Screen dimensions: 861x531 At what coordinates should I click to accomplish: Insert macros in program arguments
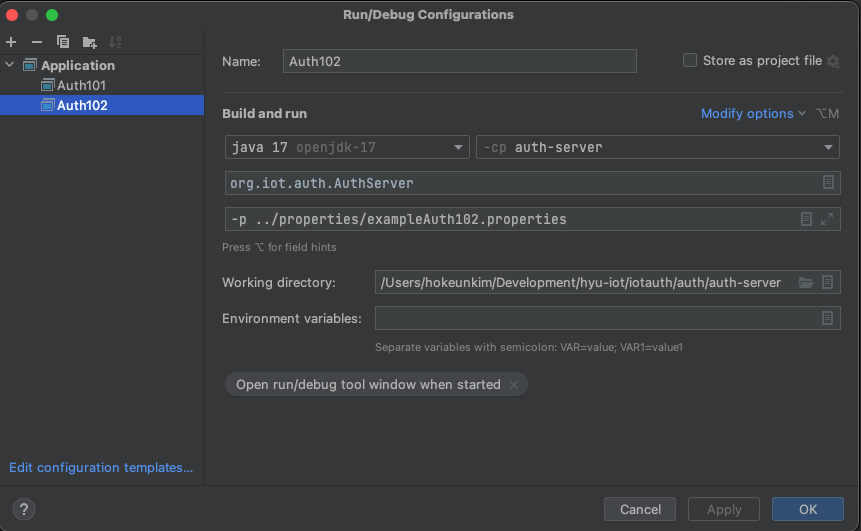[x=806, y=219]
